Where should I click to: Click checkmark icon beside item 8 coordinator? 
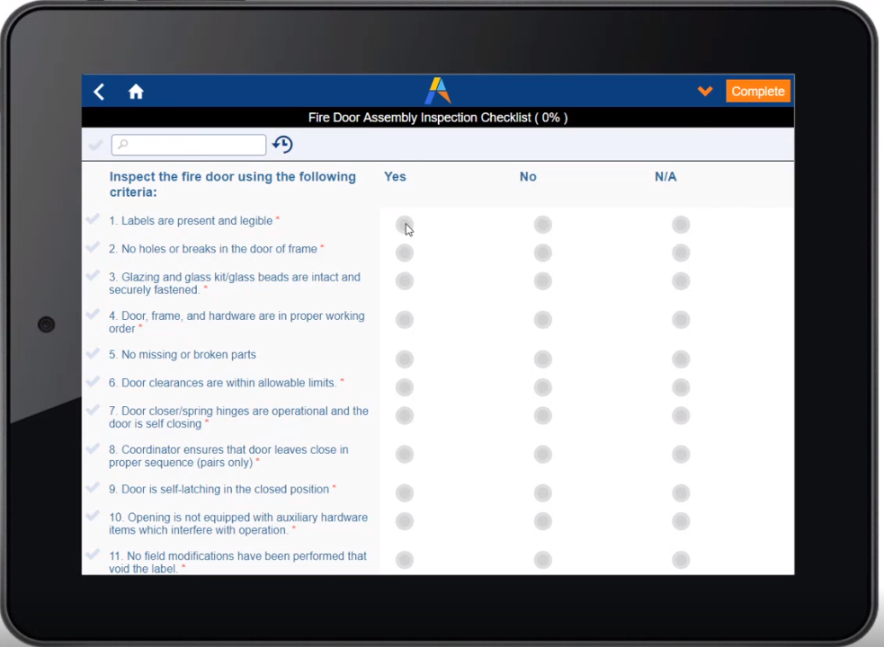point(93,449)
